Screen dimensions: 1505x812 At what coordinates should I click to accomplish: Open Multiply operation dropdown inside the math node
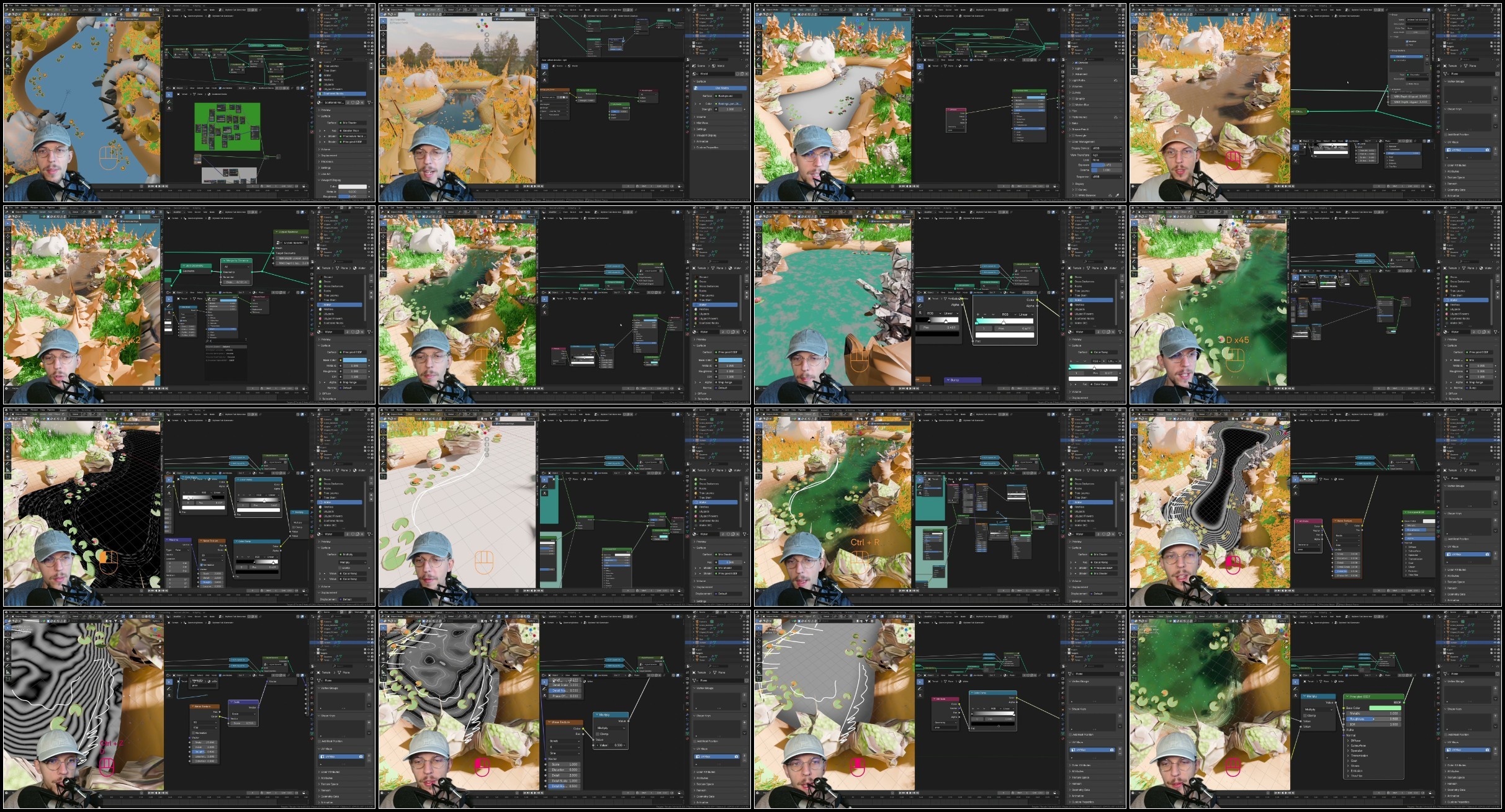click(1318, 709)
